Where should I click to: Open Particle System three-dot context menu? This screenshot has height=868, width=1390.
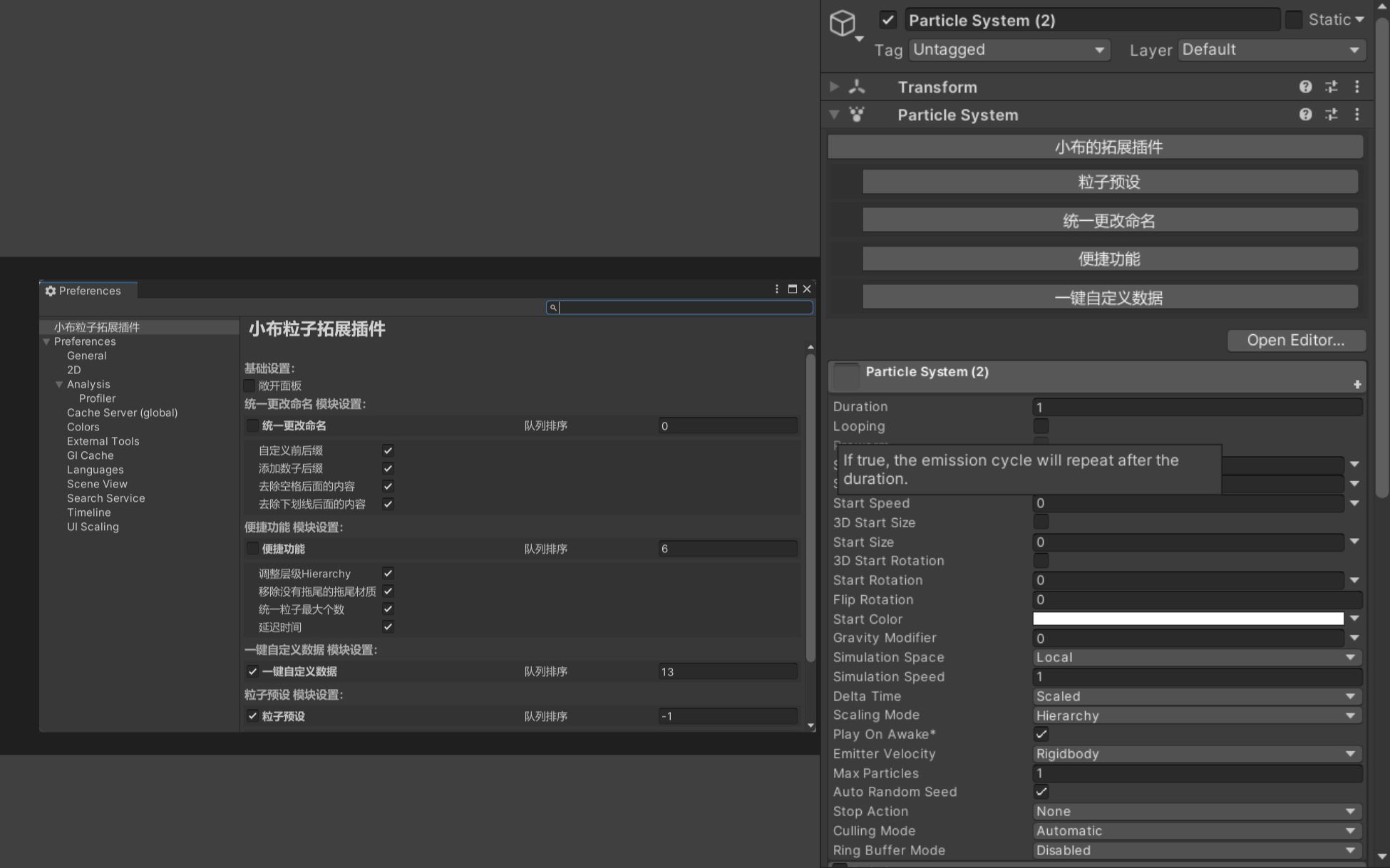click(x=1356, y=115)
